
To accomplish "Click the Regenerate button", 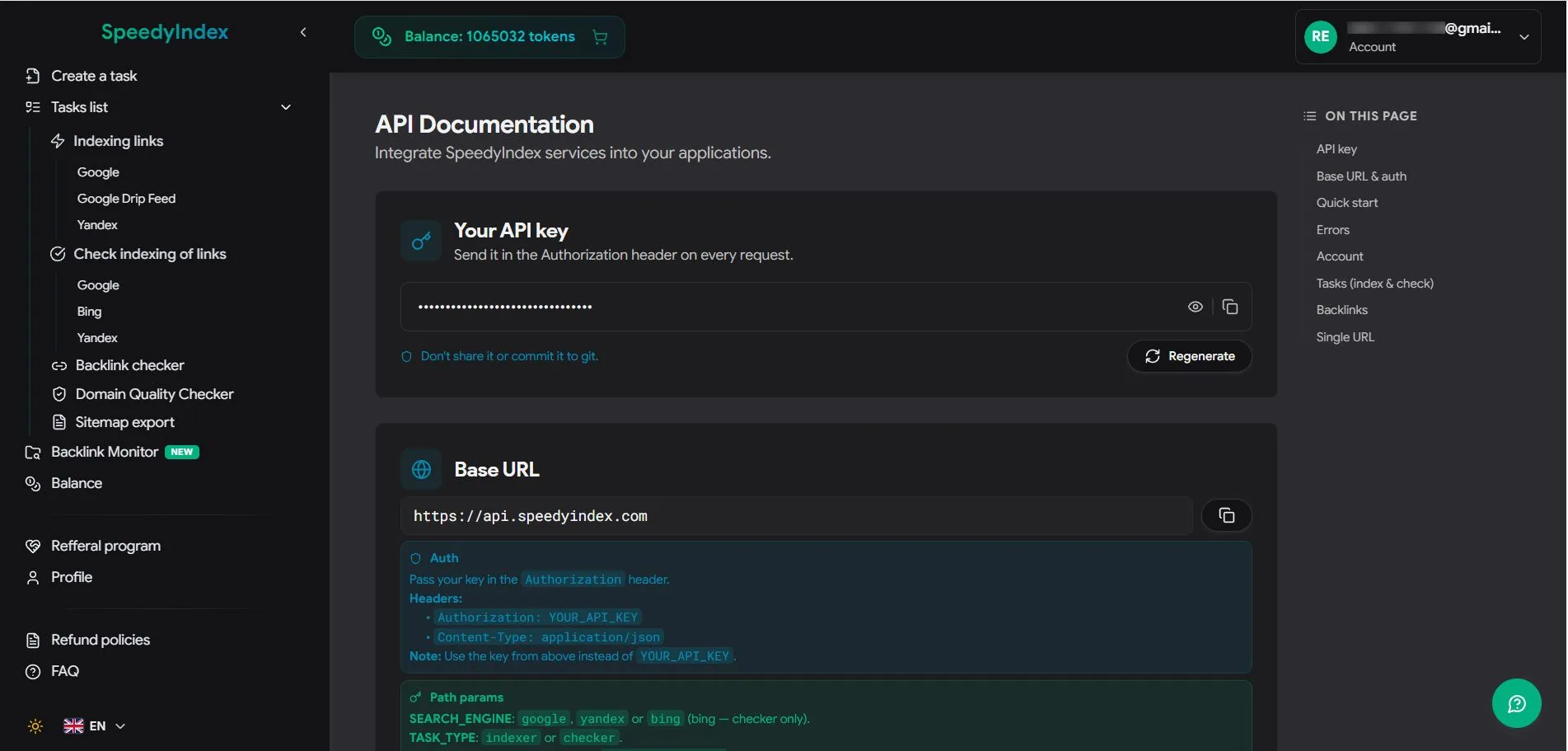I will (1189, 356).
